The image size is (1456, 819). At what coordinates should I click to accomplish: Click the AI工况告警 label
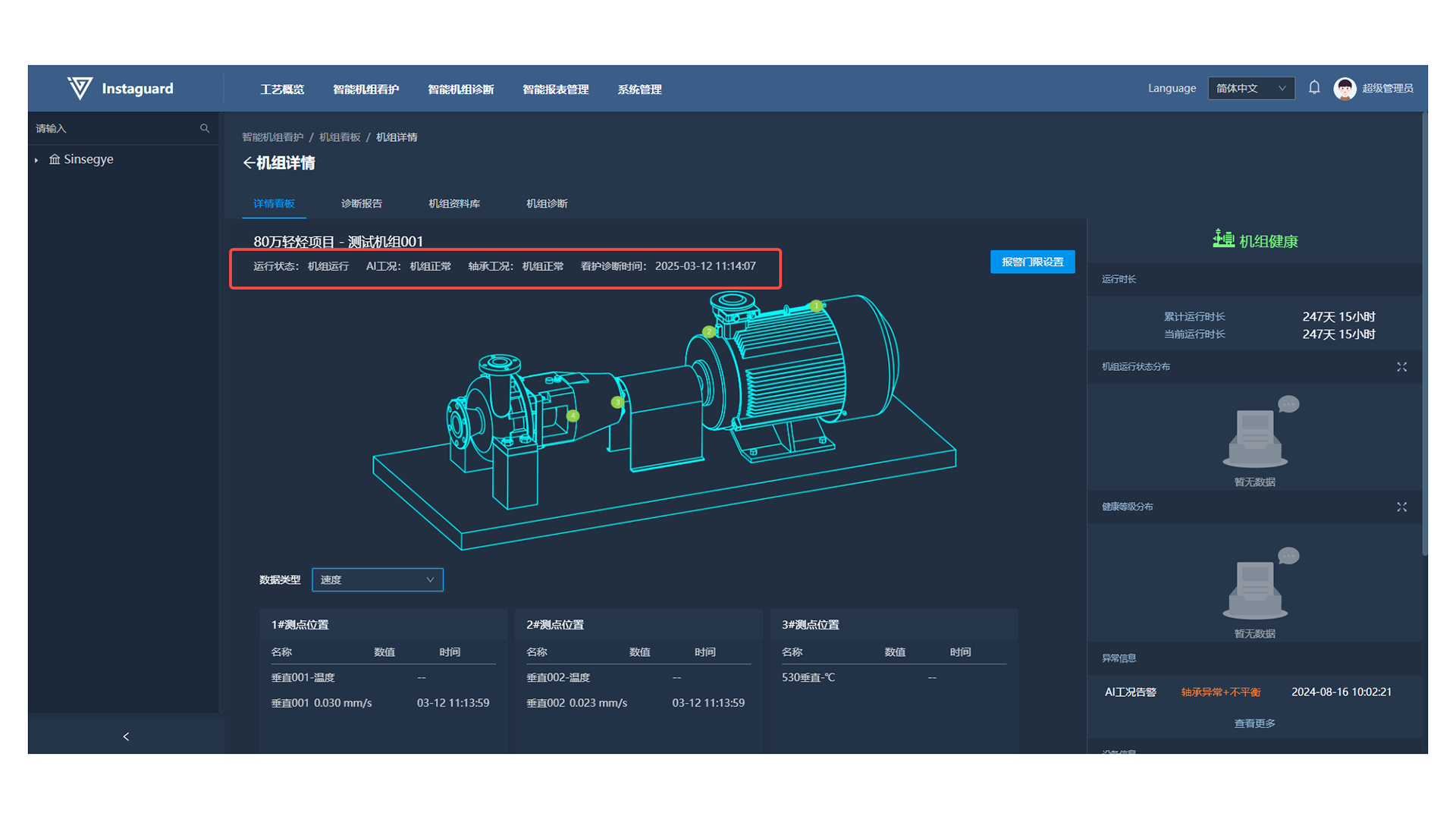click(1131, 692)
